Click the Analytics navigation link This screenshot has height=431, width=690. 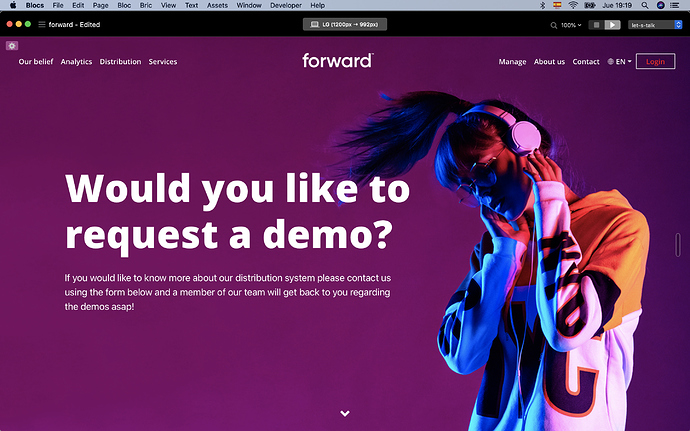point(76,62)
